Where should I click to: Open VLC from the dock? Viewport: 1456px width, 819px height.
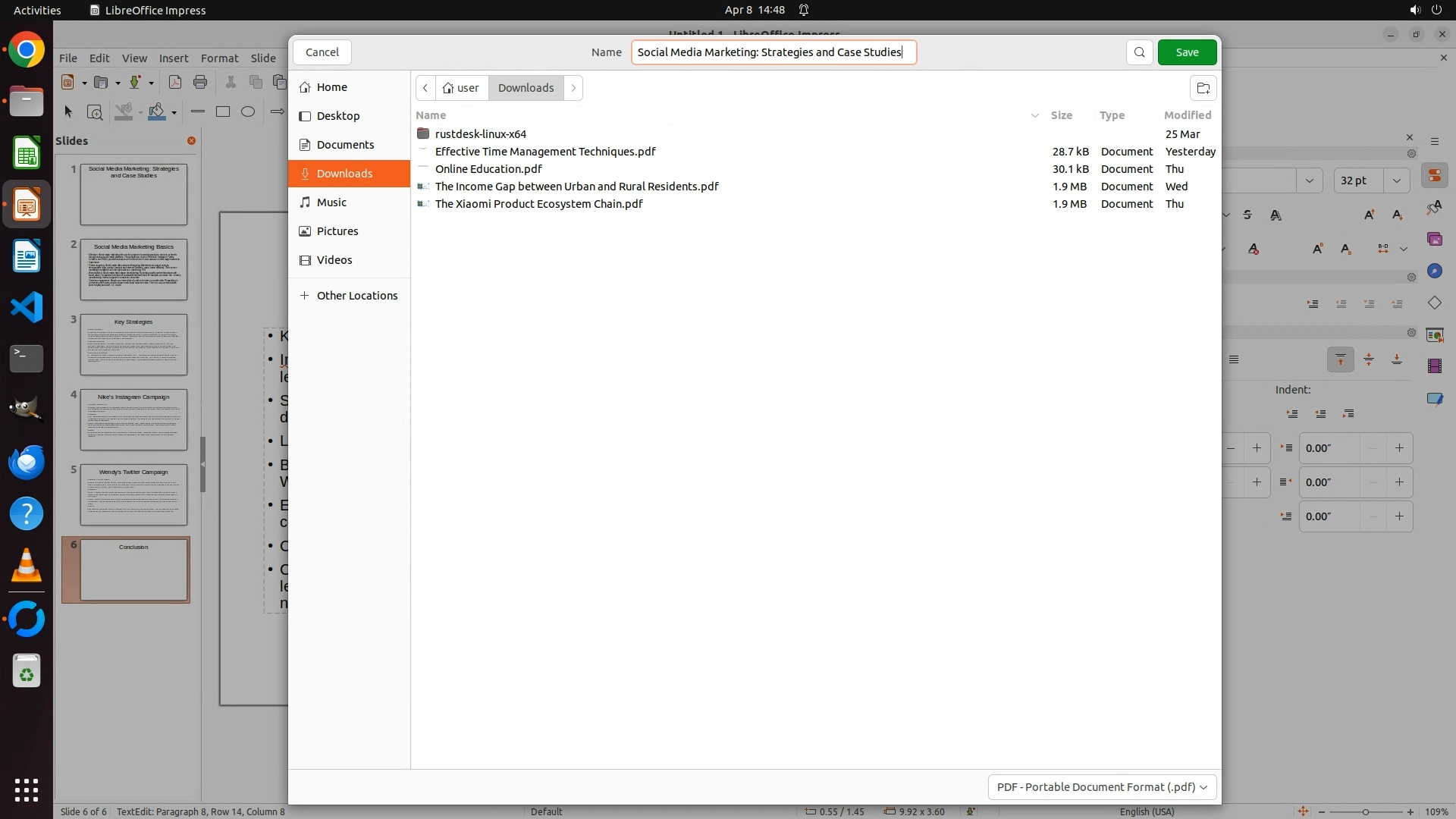pyautogui.click(x=27, y=566)
